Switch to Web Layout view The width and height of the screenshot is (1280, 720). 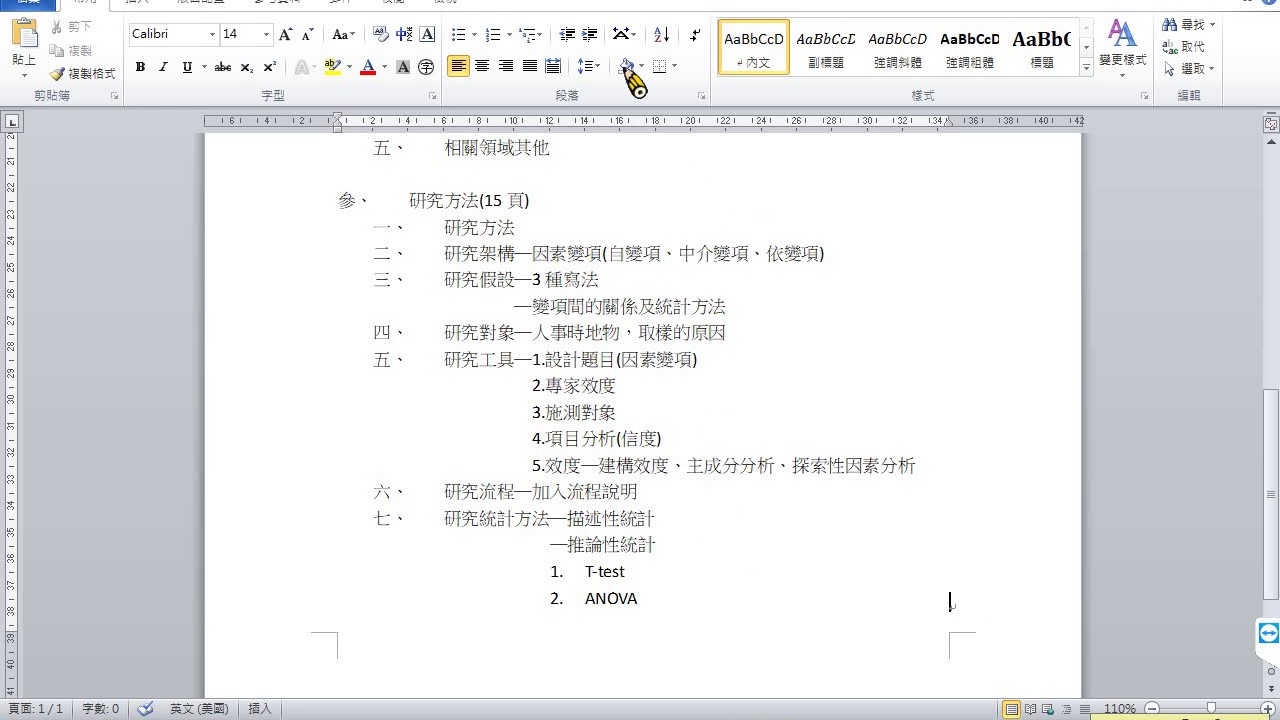coord(1048,709)
